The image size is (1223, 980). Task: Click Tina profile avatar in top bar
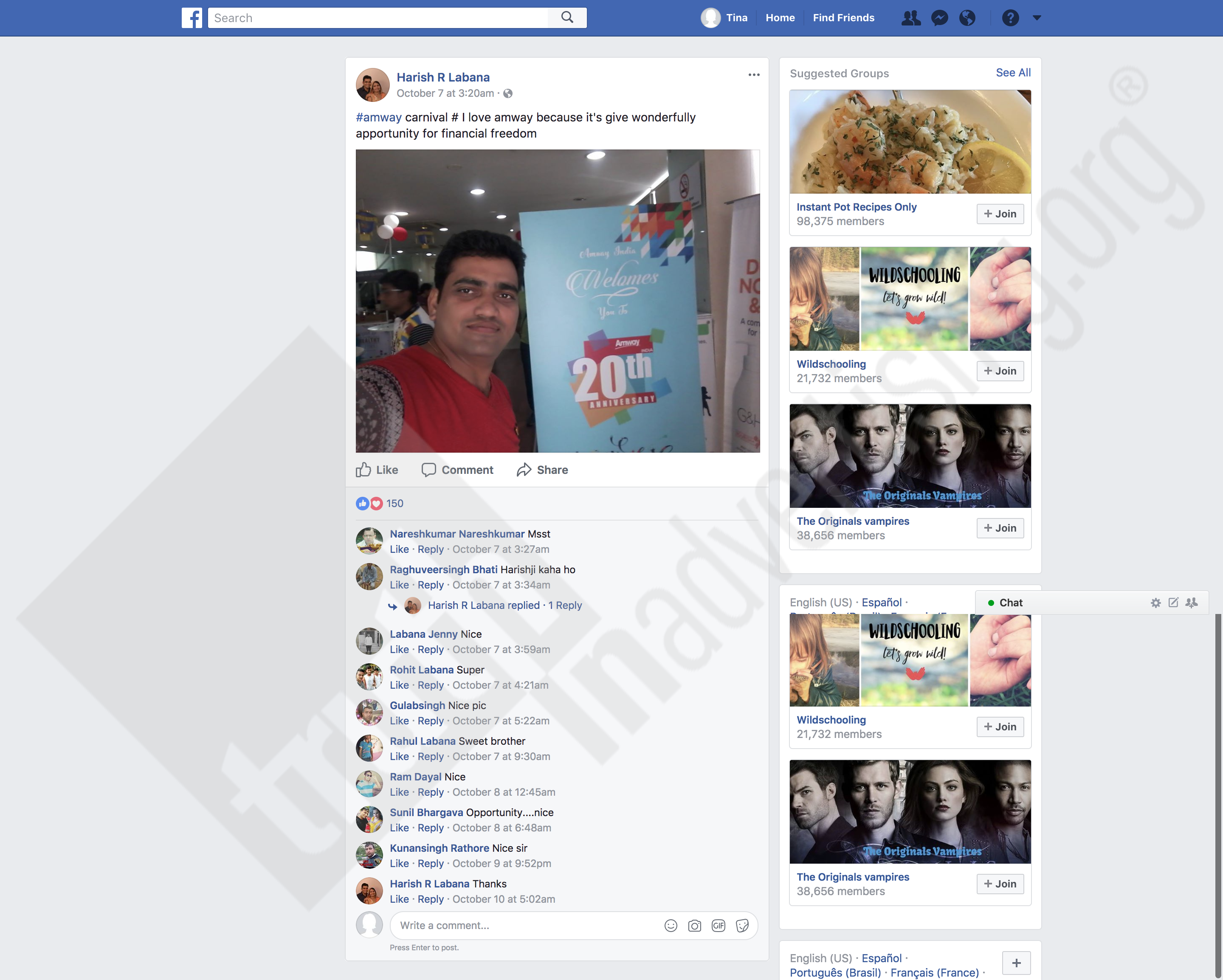[710, 17]
